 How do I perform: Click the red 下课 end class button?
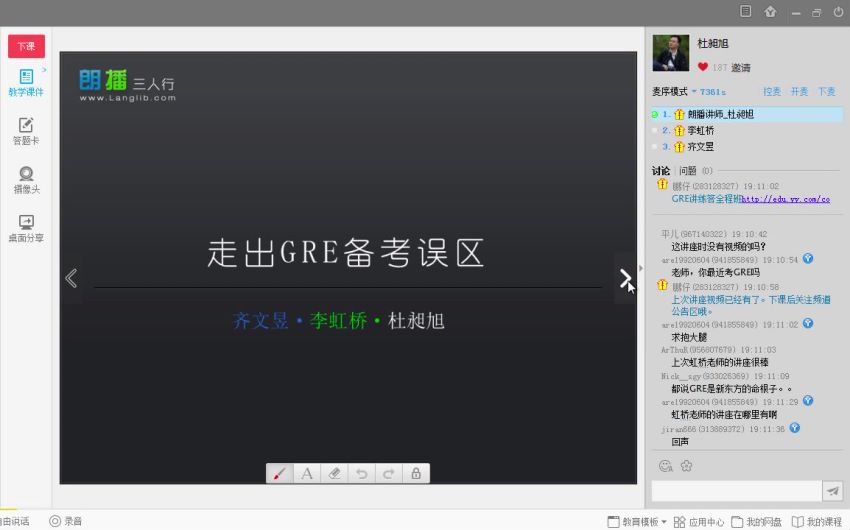tap(26, 46)
